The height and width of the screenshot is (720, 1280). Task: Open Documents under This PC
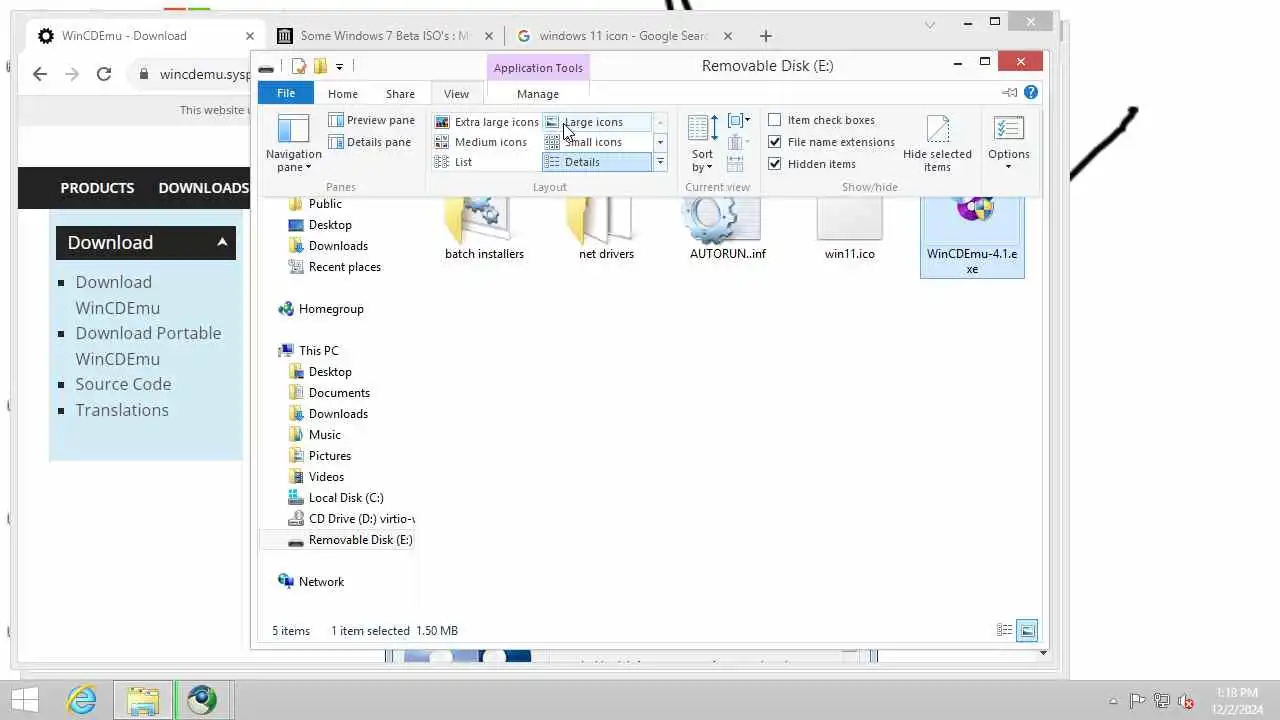339,393
